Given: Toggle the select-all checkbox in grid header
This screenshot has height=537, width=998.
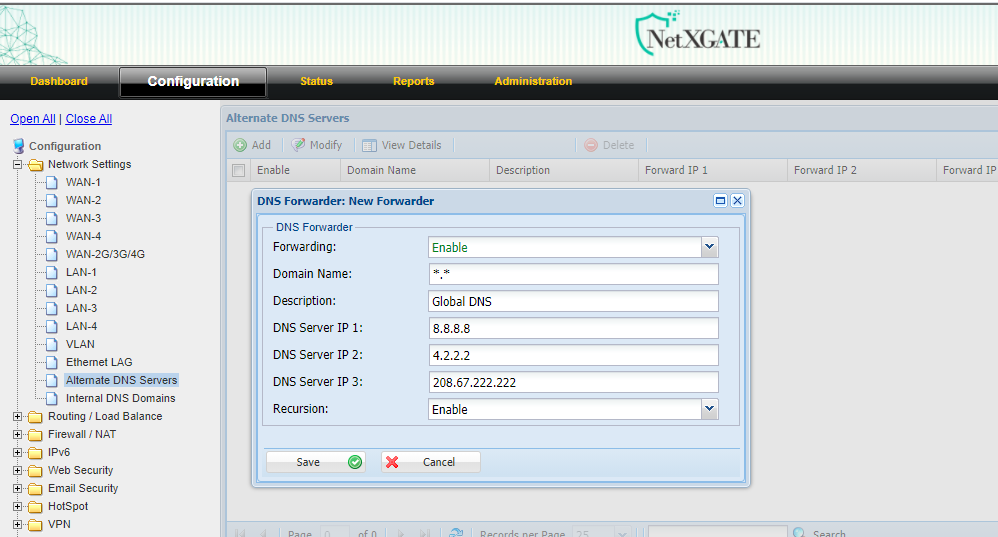Looking at the screenshot, I should tap(238, 171).
